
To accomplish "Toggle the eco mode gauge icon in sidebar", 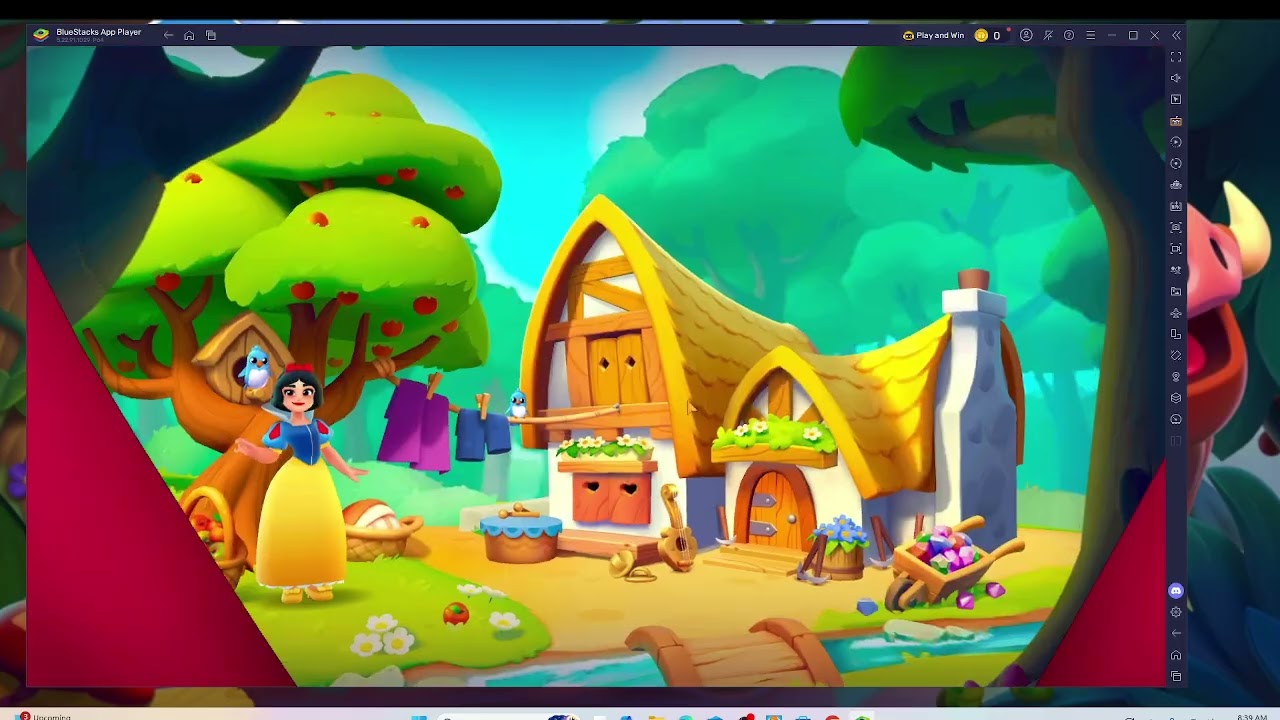I will [x=1176, y=419].
